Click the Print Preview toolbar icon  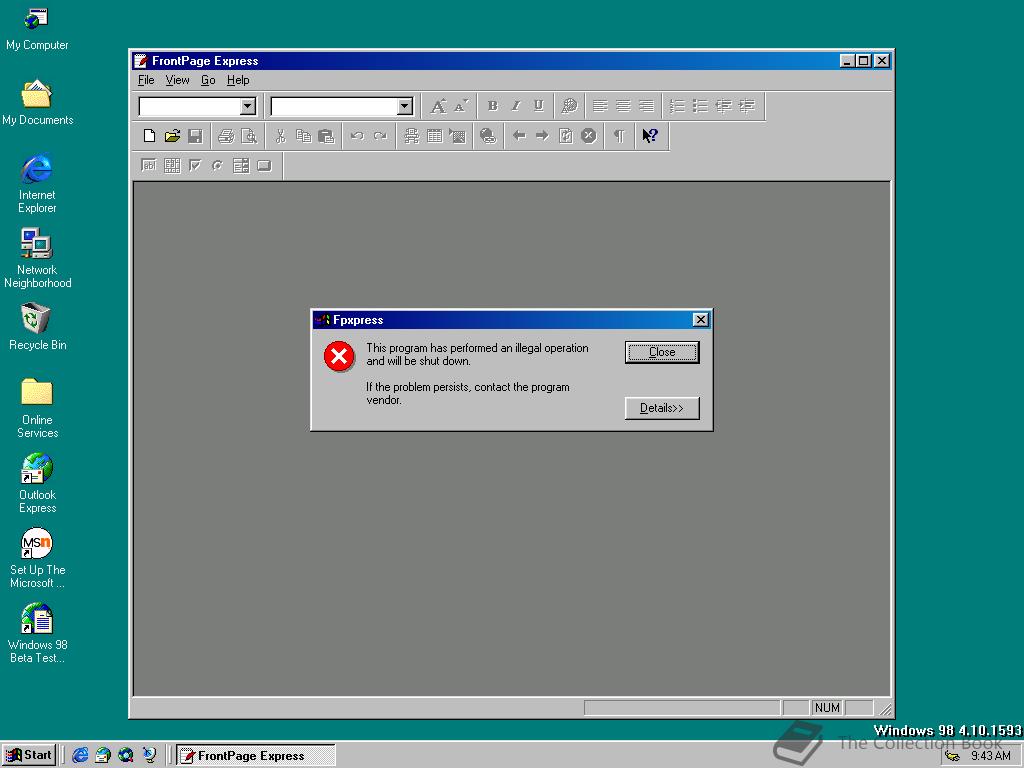pyautogui.click(x=249, y=136)
